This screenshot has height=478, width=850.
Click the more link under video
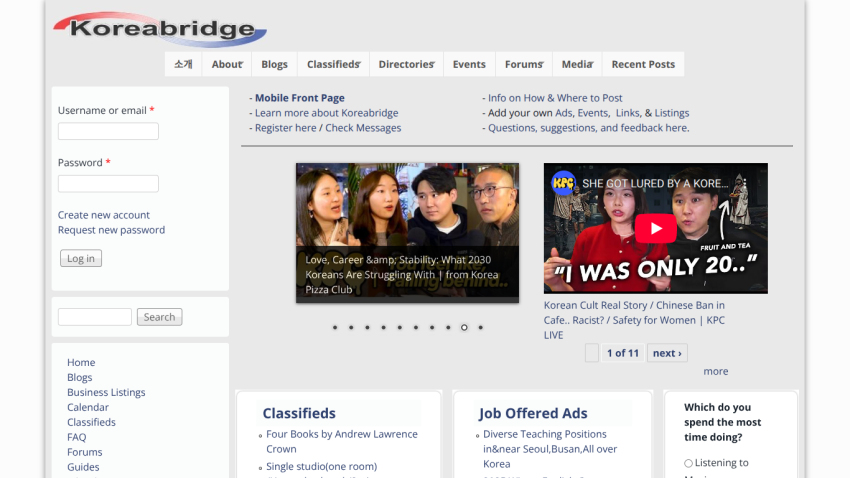716,371
